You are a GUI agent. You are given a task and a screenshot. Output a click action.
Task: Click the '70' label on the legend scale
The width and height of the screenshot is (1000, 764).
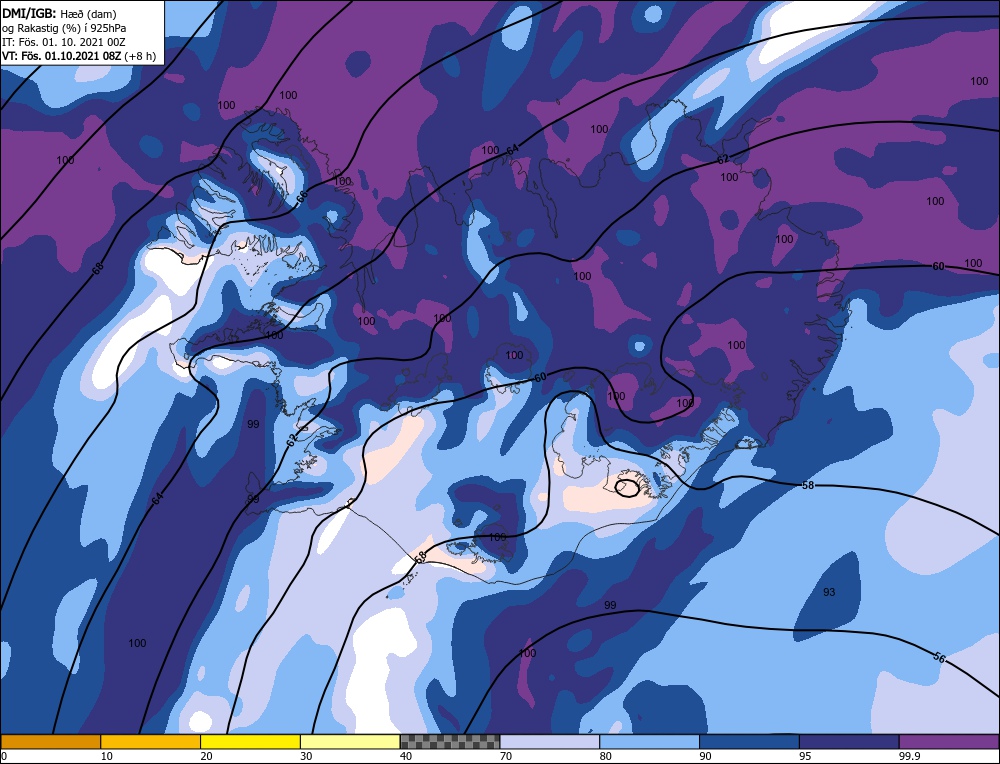(506, 756)
